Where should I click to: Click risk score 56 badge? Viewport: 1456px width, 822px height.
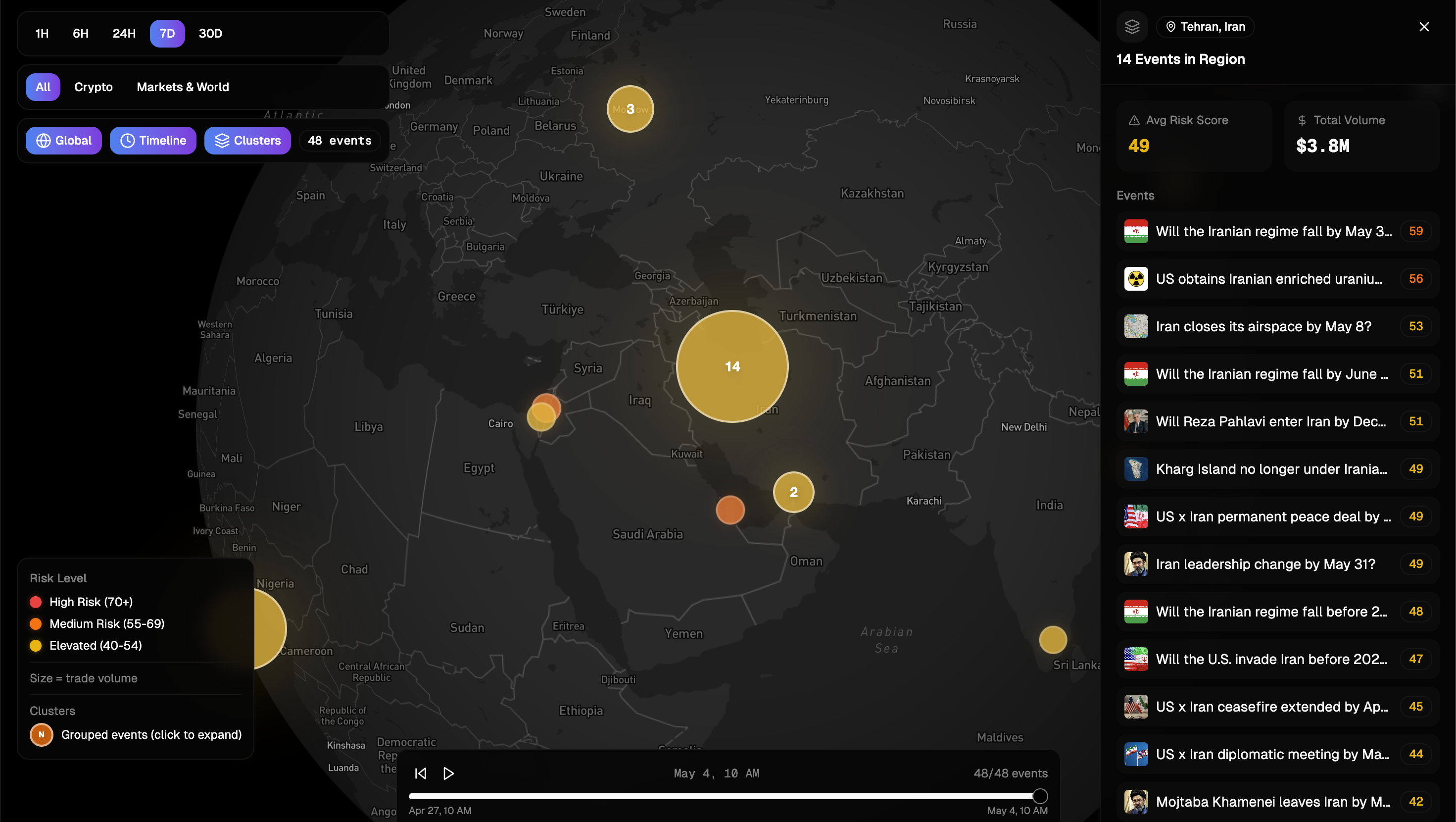coord(1416,279)
